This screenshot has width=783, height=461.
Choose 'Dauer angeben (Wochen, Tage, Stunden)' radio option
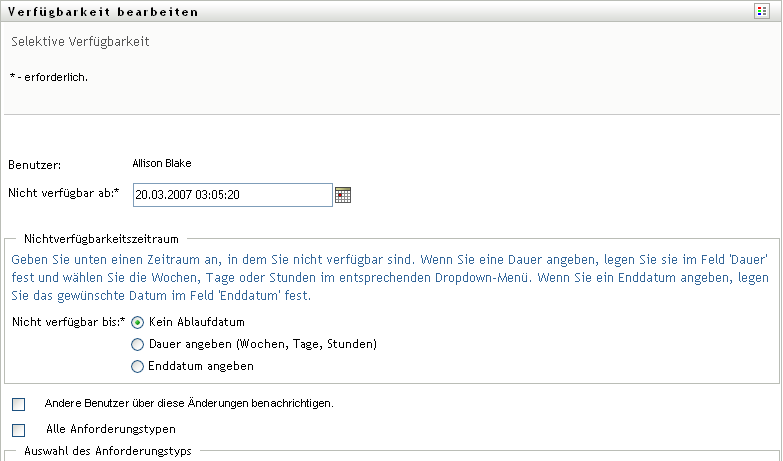pyautogui.click(x=138, y=344)
